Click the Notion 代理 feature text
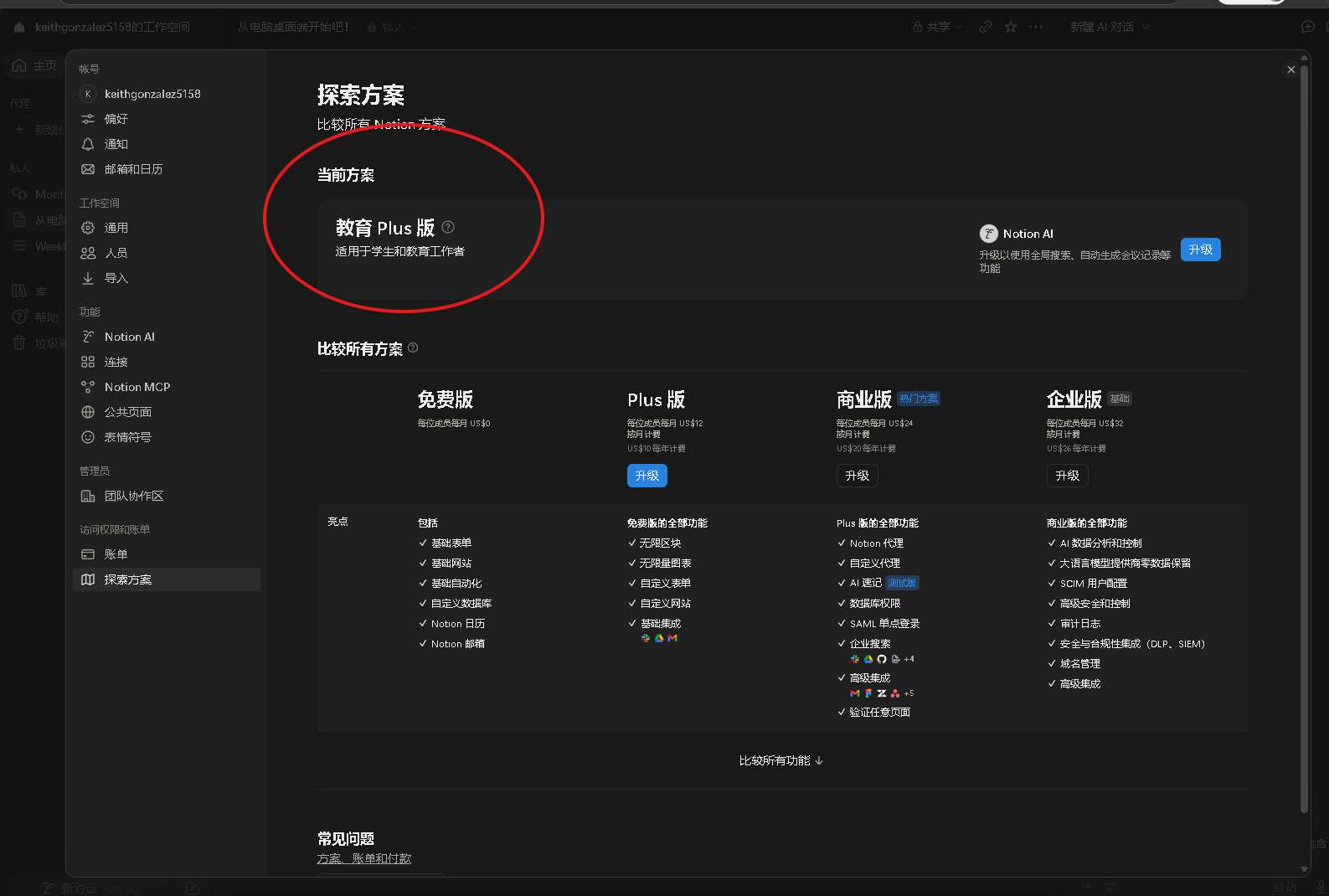The image size is (1329, 896). pyautogui.click(x=877, y=543)
